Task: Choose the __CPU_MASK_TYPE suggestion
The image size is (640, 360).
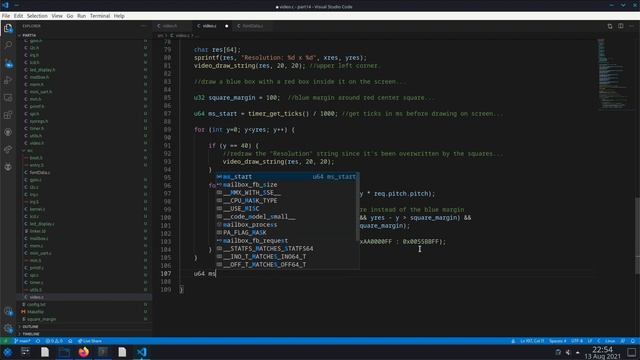Action: 287,201
